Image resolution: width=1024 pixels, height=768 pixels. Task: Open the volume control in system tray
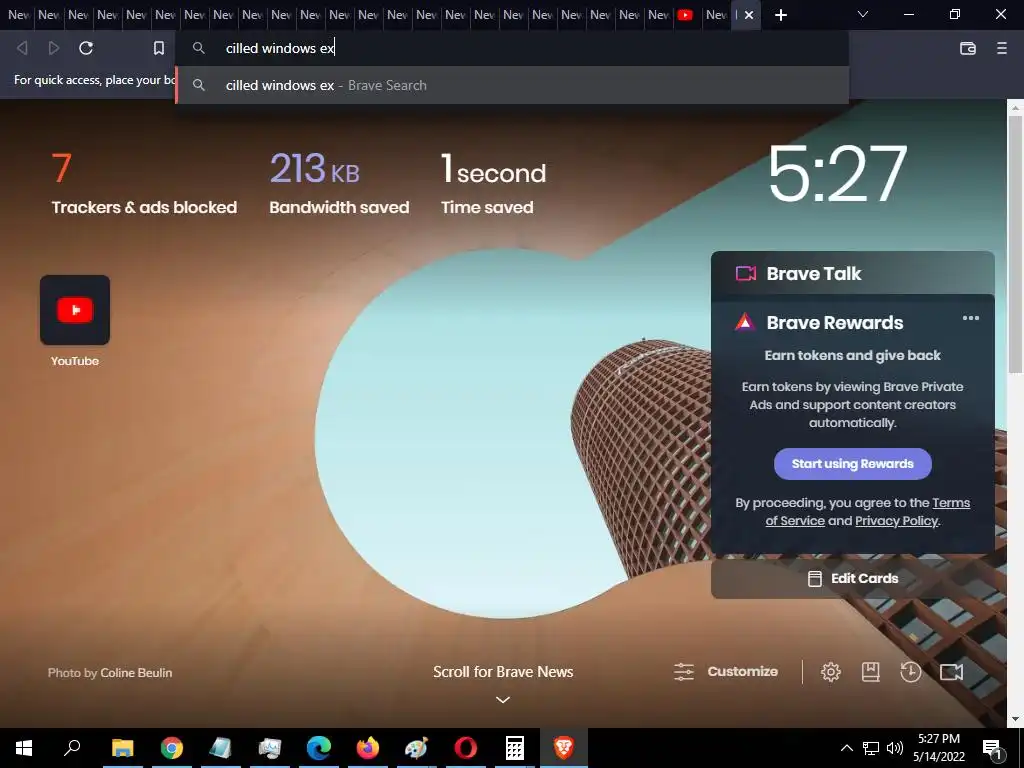tap(895, 748)
